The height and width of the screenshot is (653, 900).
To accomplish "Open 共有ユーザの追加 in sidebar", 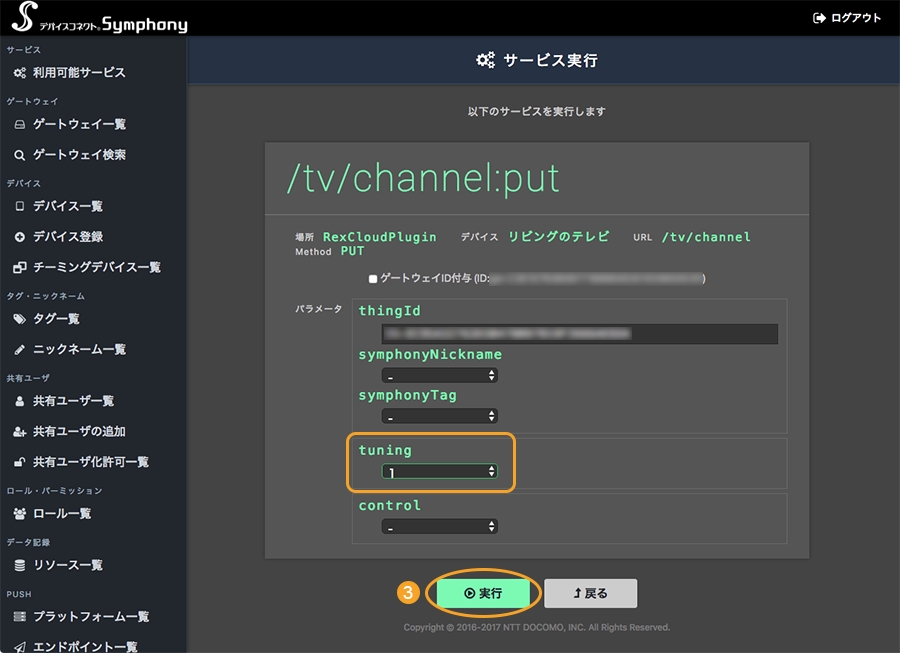I will tap(79, 432).
